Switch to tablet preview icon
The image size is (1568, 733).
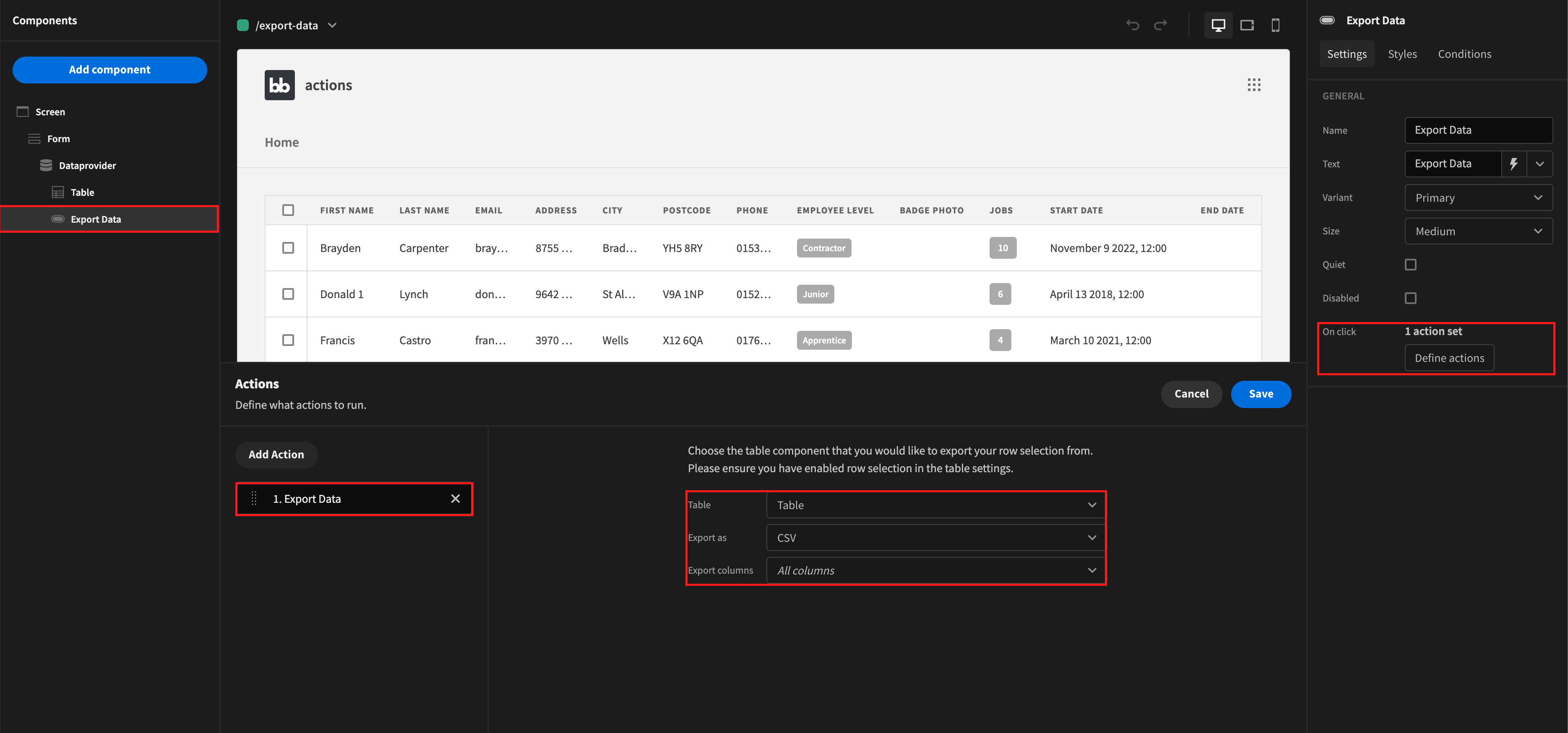coord(1247,25)
